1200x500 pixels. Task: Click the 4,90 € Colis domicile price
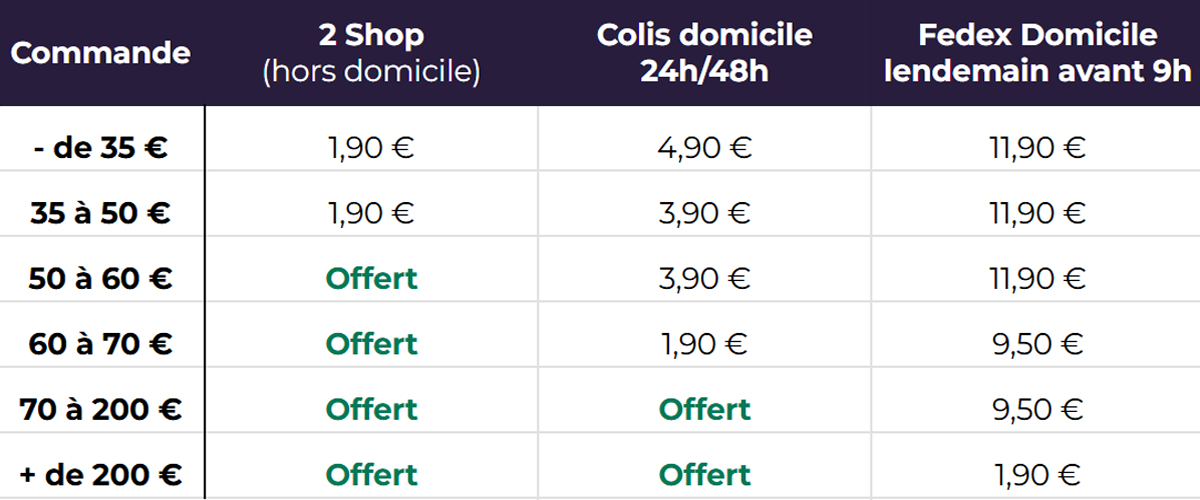(704, 149)
